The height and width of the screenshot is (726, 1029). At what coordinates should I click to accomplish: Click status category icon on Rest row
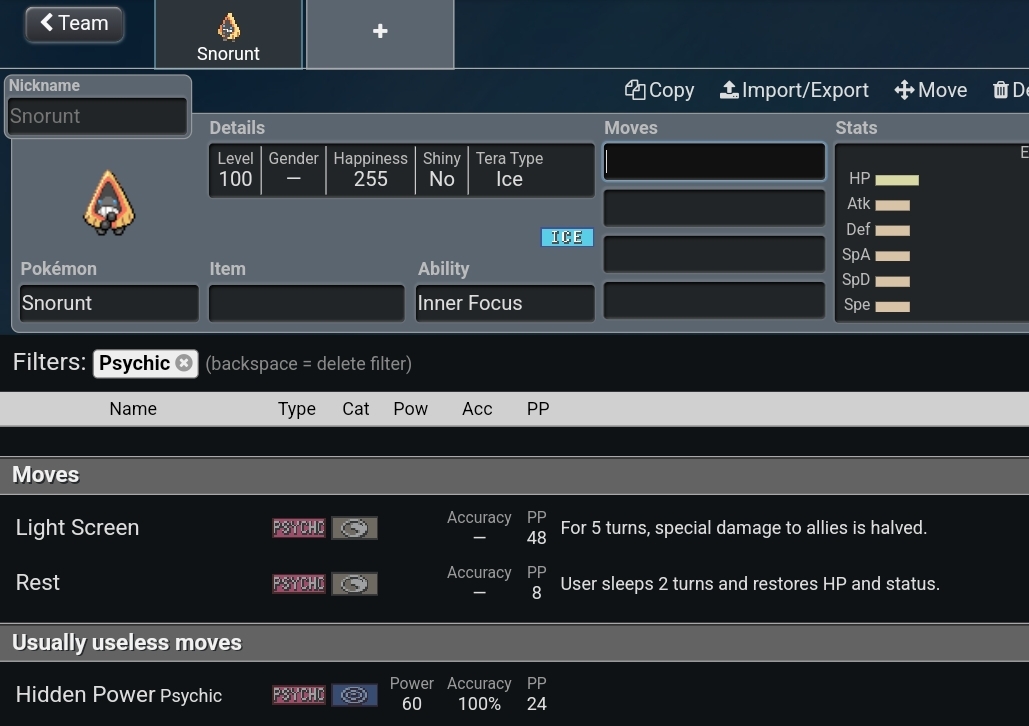coord(354,584)
